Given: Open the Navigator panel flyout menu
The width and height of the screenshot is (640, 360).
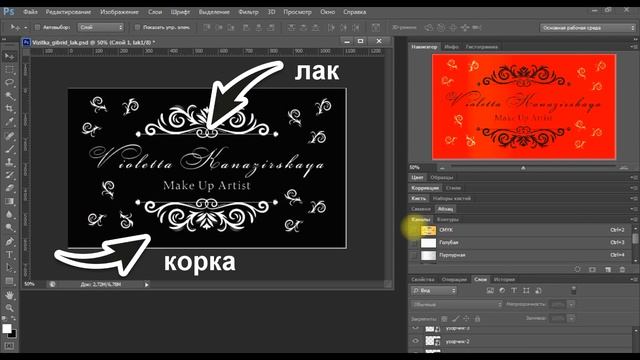Looking at the screenshot, I should pyautogui.click(x=633, y=47).
